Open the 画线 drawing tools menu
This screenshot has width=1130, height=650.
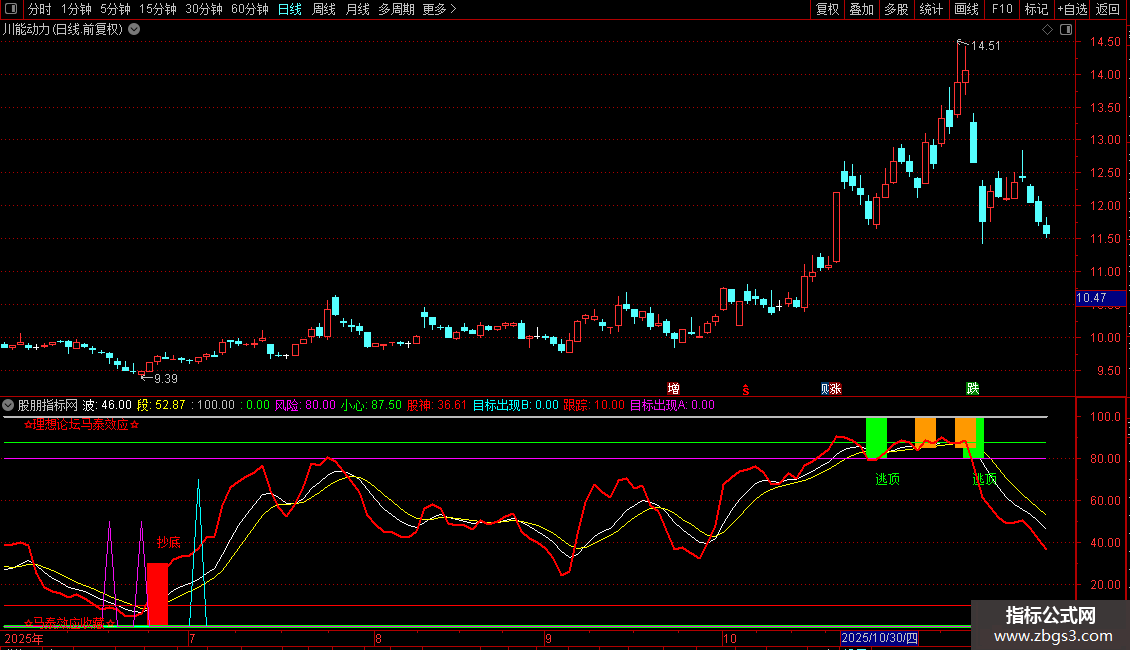[966, 9]
